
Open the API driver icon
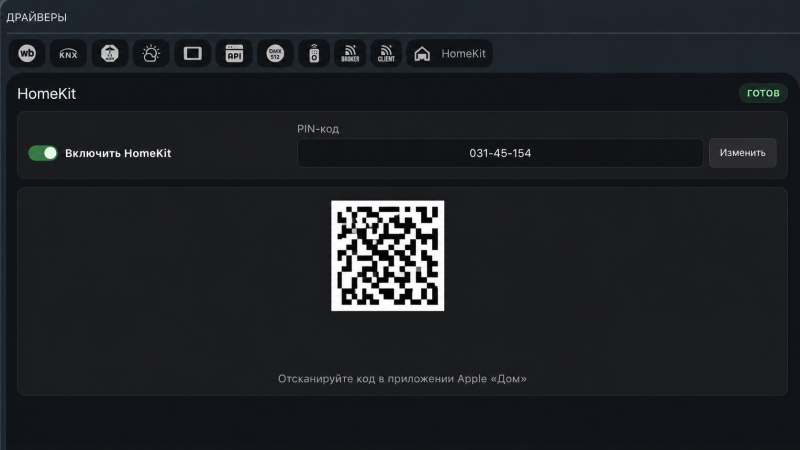click(x=234, y=53)
